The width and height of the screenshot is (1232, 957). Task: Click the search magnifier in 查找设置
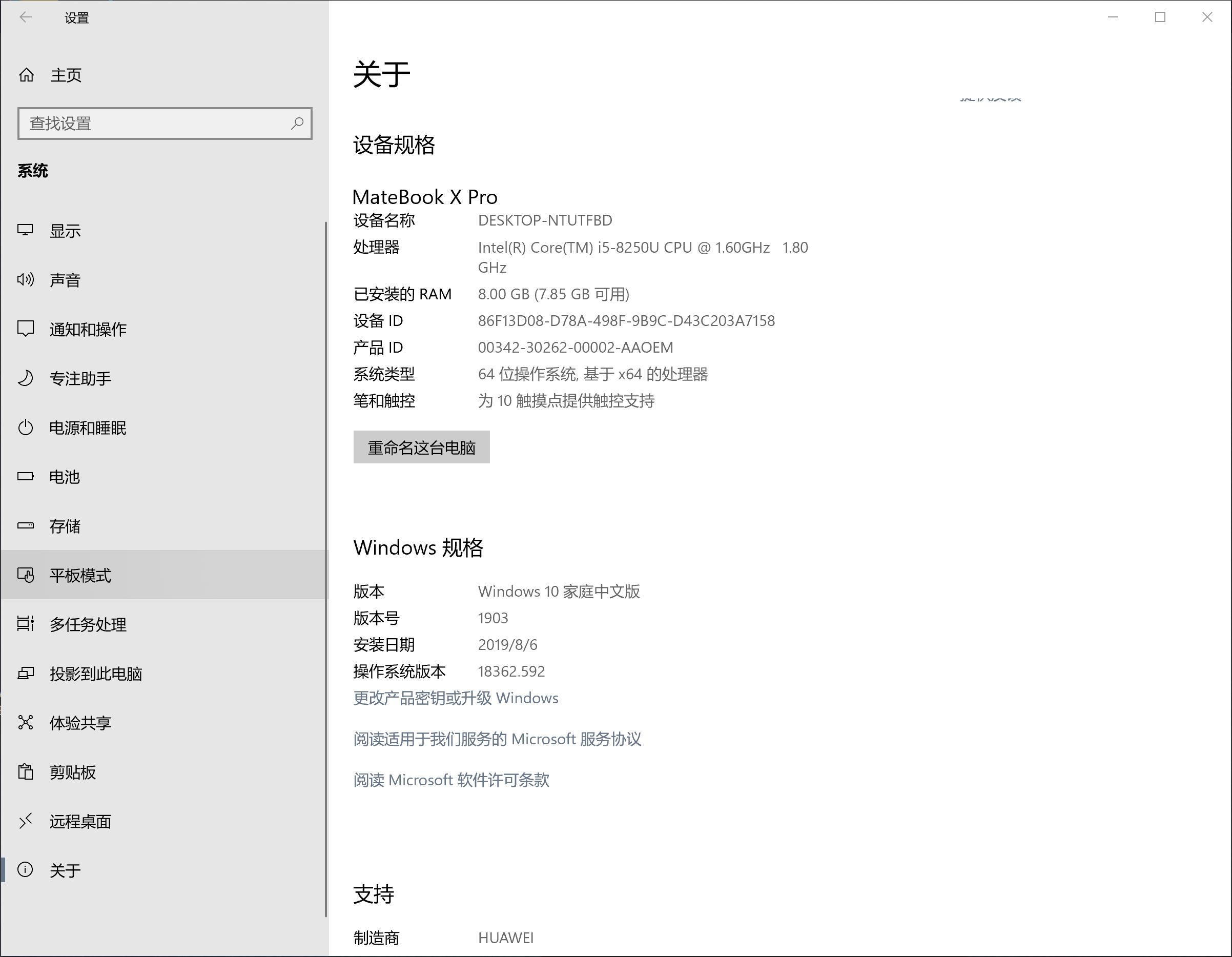click(x=297, y=123)
